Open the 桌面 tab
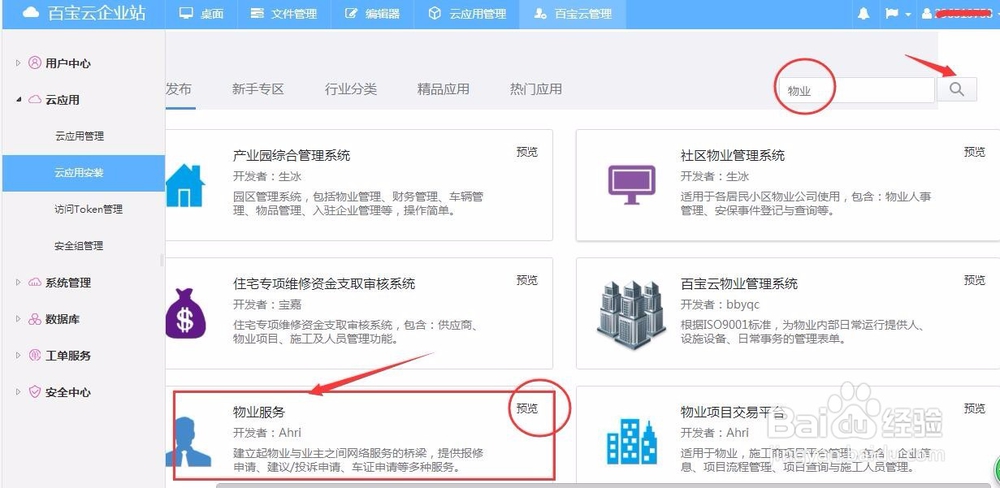This screenshot has width=1000, height=488. tap(200, 14)
